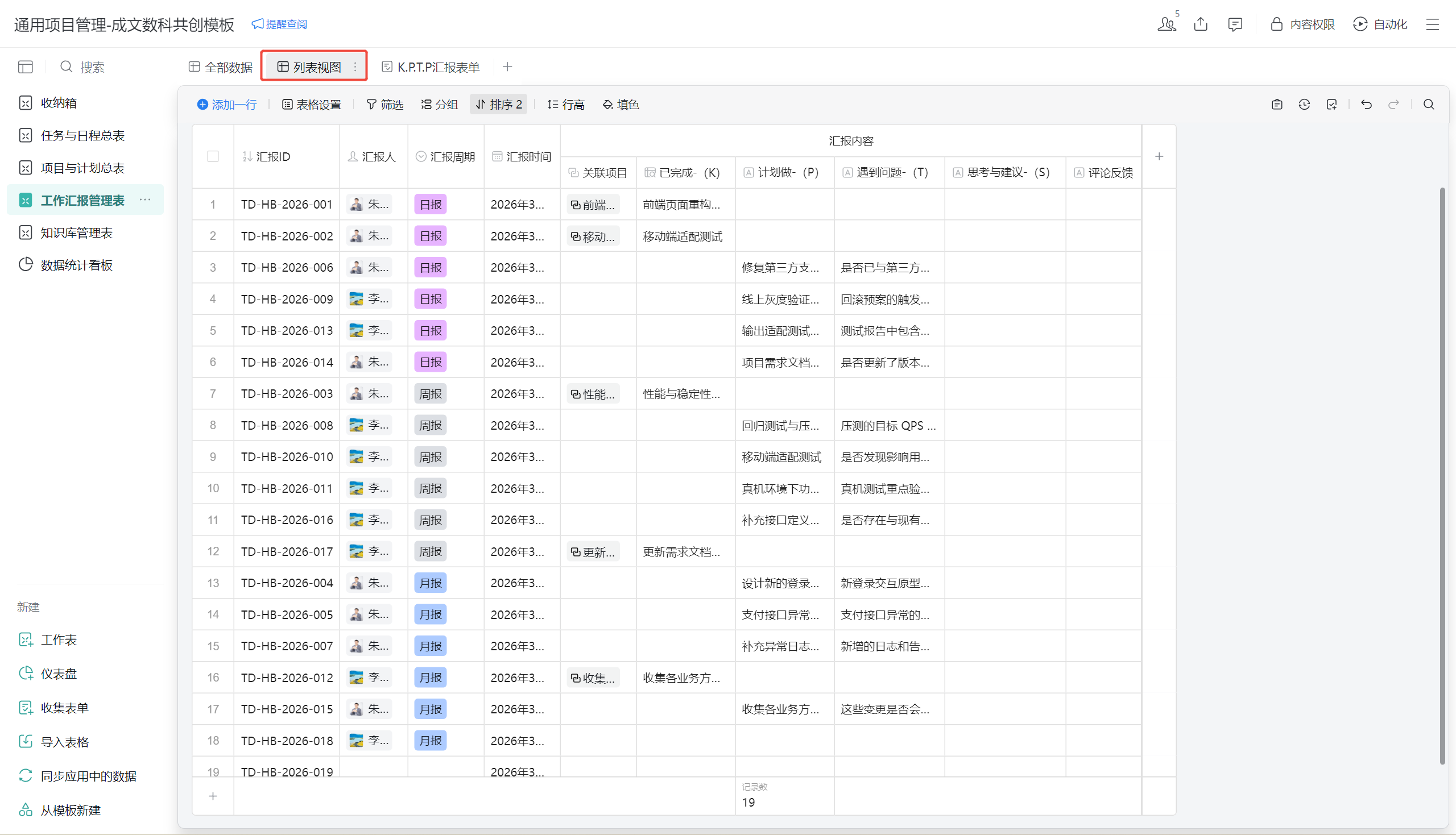Click the redo arrow icon
1456x835 pixels.
[x=1393, y=105]
